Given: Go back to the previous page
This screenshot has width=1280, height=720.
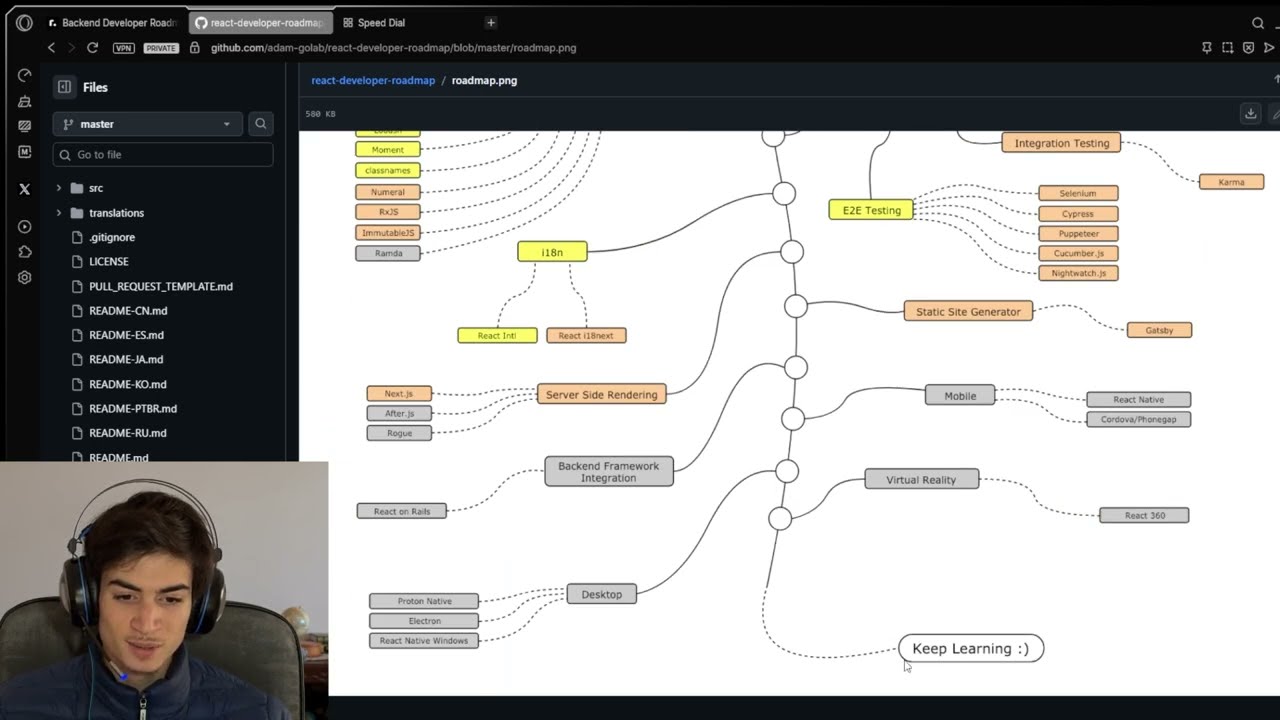Looking at the screenshot, I should coord(52,47).
